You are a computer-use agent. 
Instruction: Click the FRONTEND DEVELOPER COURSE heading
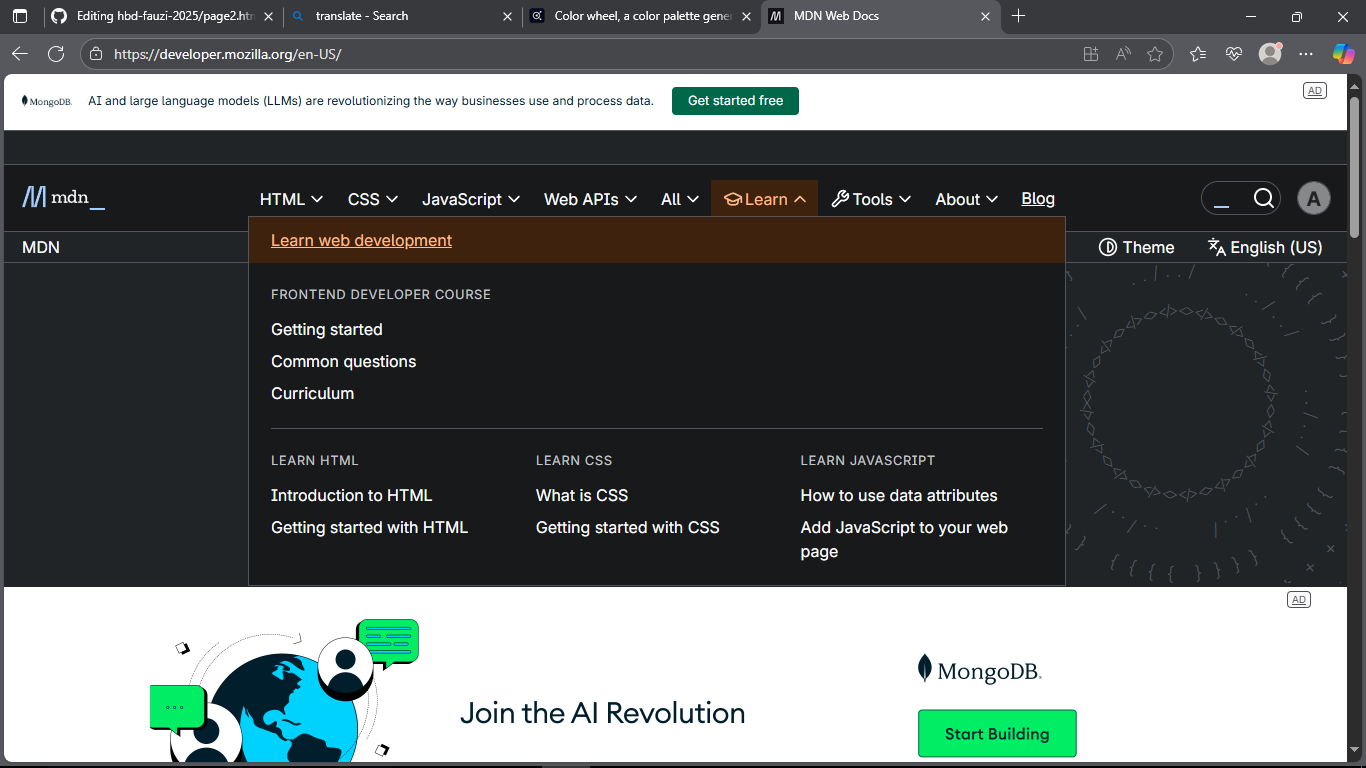[x=381, y=295]
